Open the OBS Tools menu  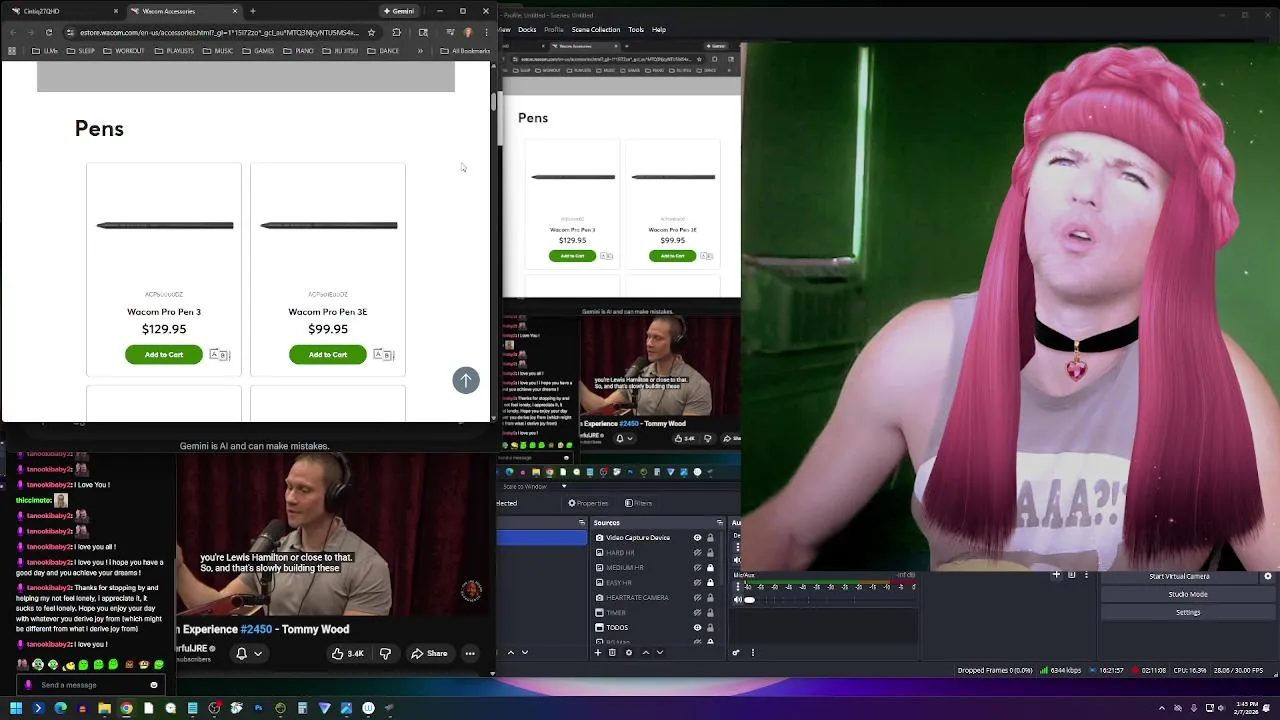coord(636,30)
